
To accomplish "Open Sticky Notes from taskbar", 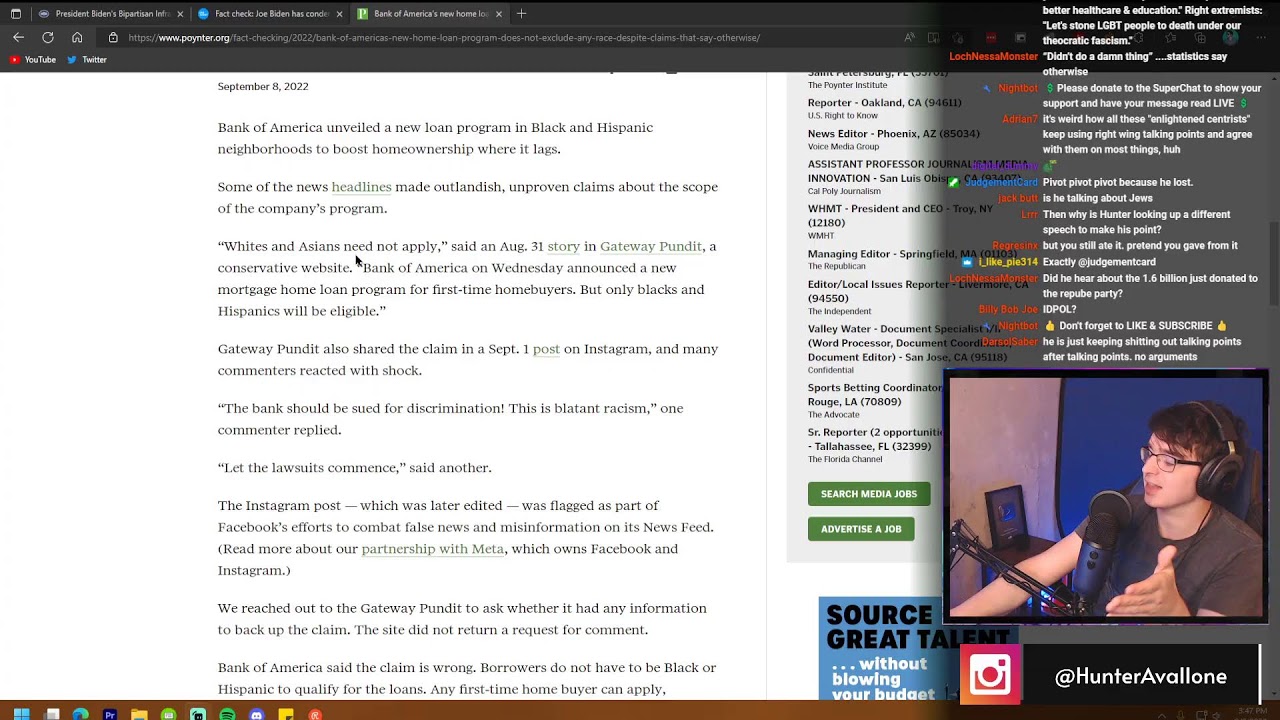I will [x=286, y=714].
